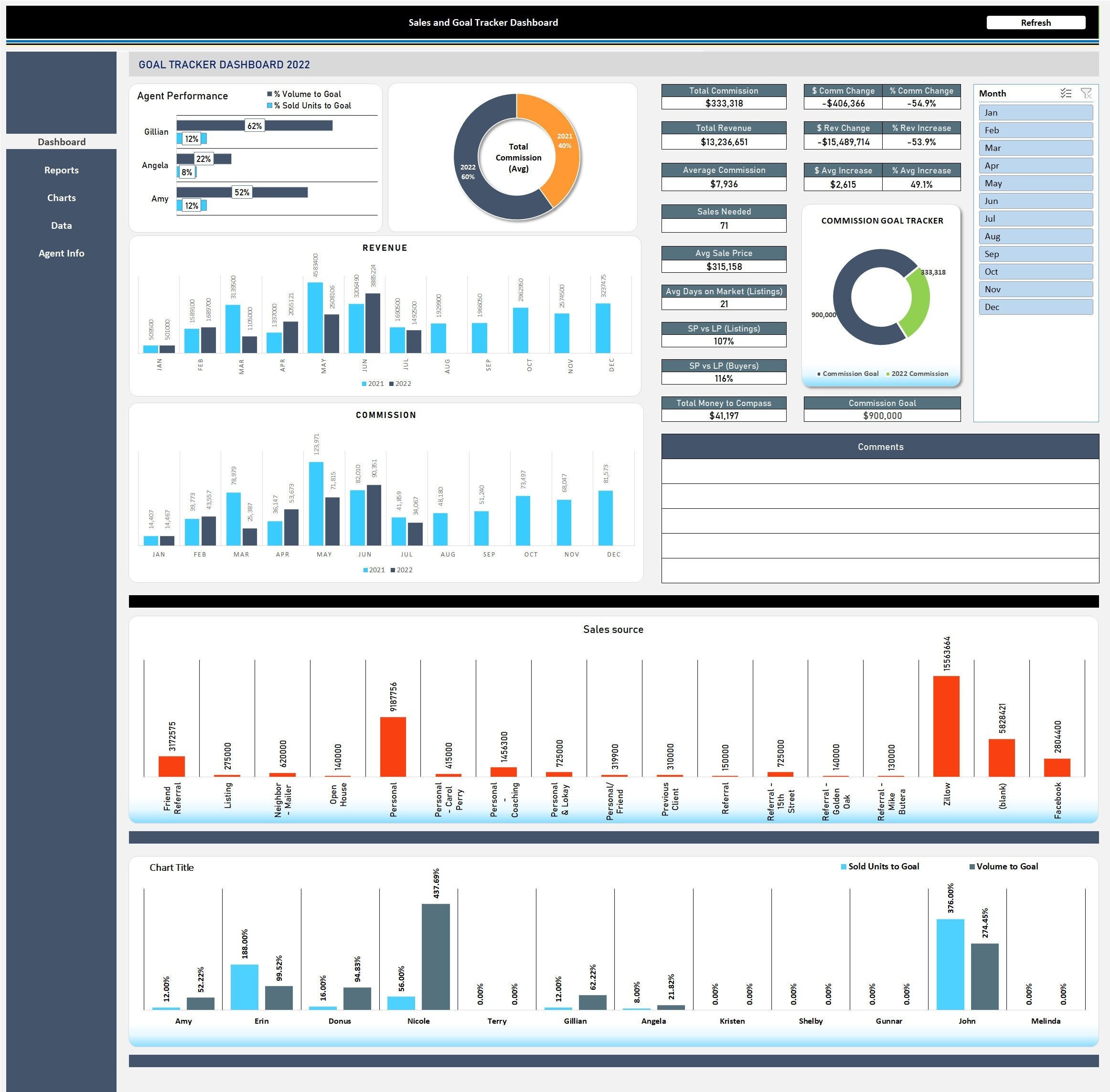Pick Jun in the Month slicer
The width and height of the screenshot is (1110, 1092).
(1035, 201)
